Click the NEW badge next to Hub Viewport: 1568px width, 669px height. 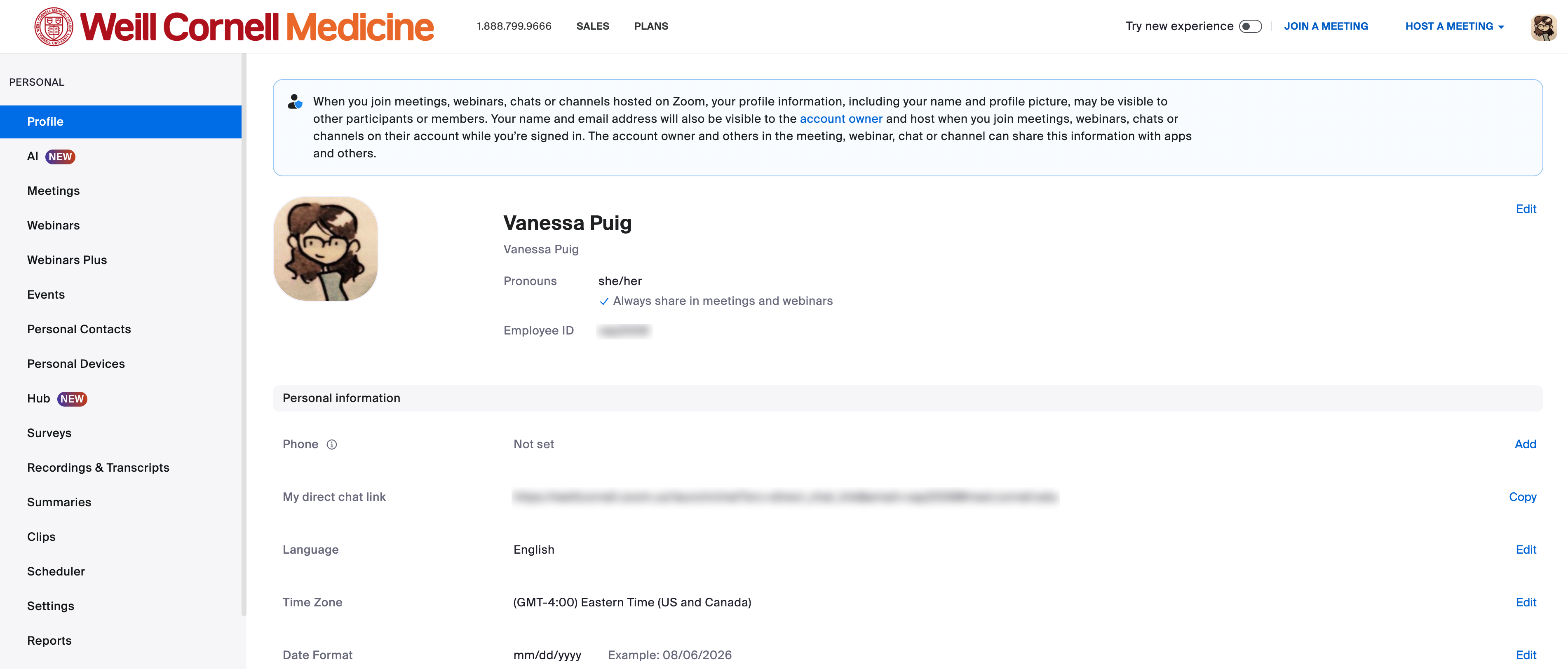pyautogui.click(x=72, y=399)
